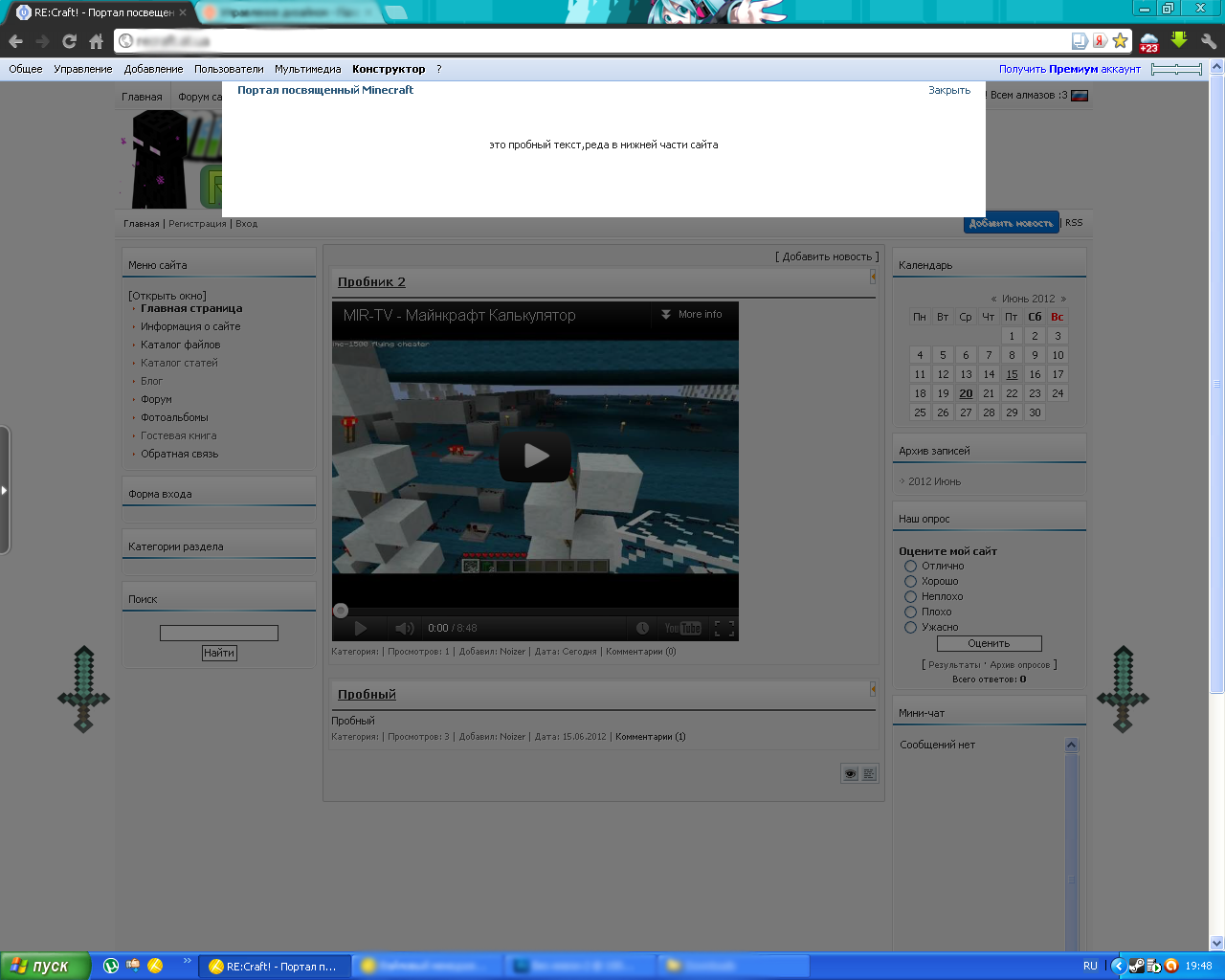This screenshot has height=980, width=1225.
Task: Click the bookmark star icon
Action: [x=1120, y=41]
